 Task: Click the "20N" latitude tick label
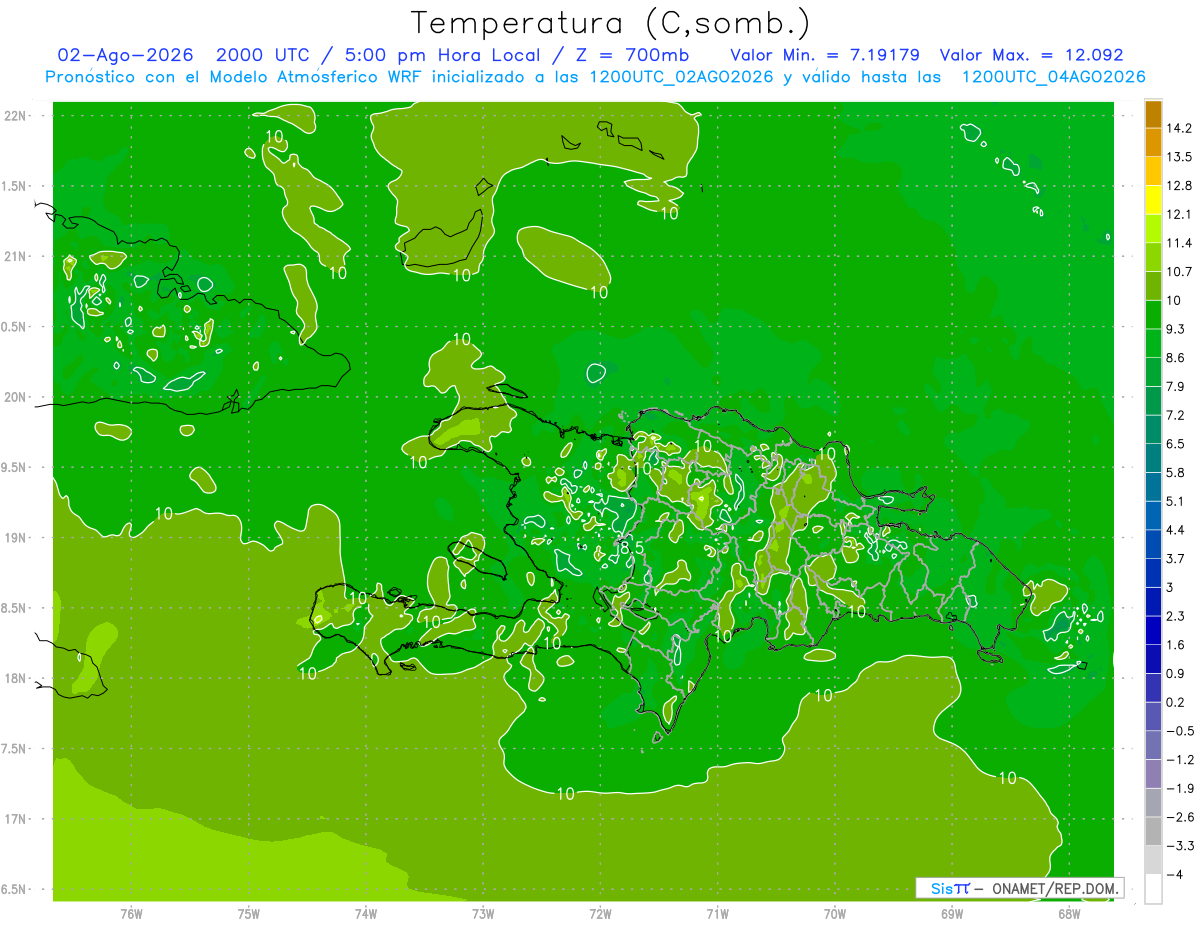click(15, 397)
